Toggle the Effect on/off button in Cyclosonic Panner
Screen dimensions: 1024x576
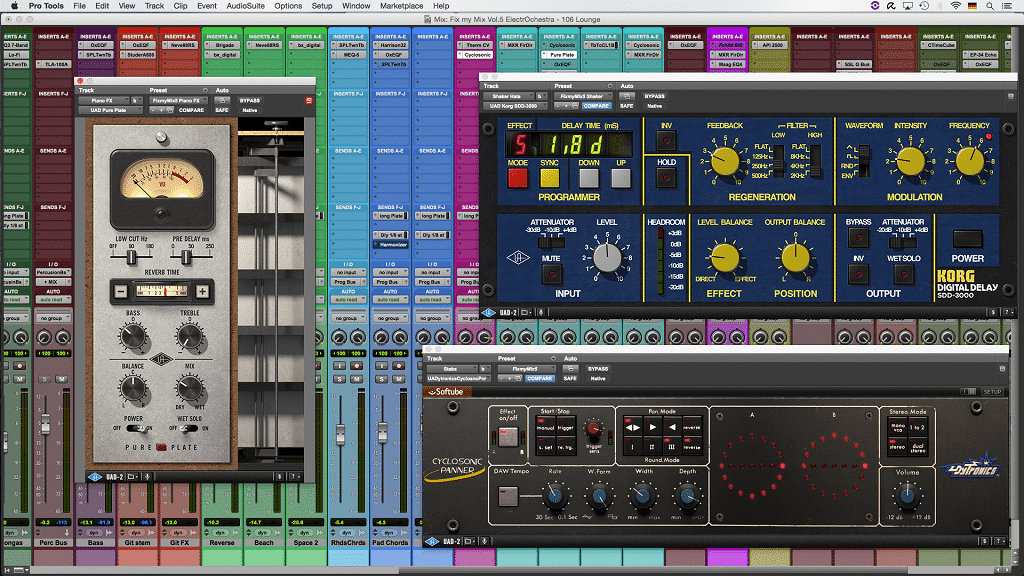pos(508,436)
